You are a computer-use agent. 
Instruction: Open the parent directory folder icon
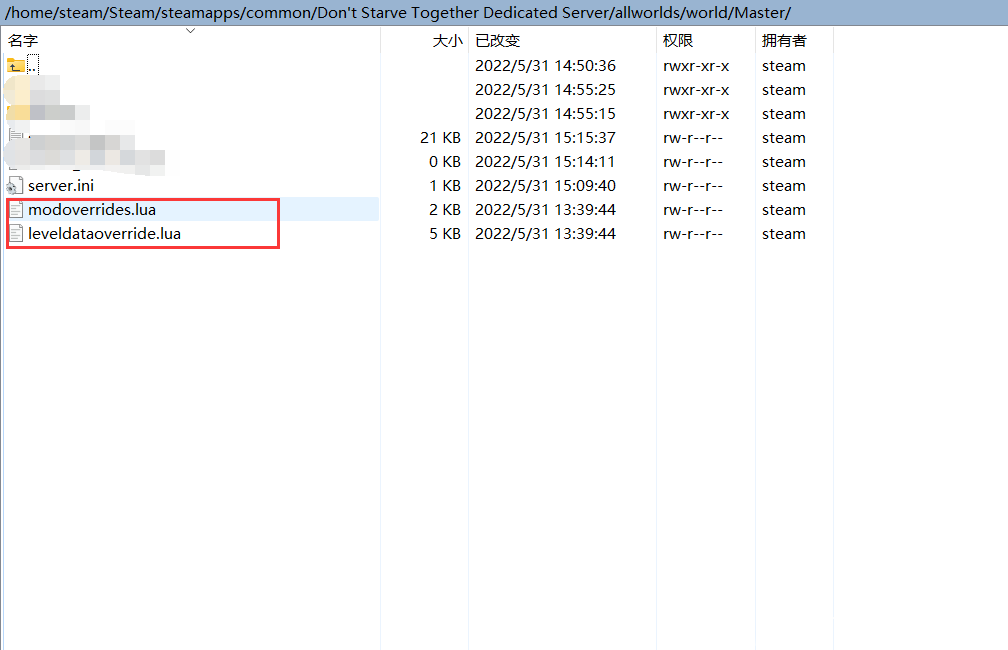pyautogui.click(x=16, y=66)
